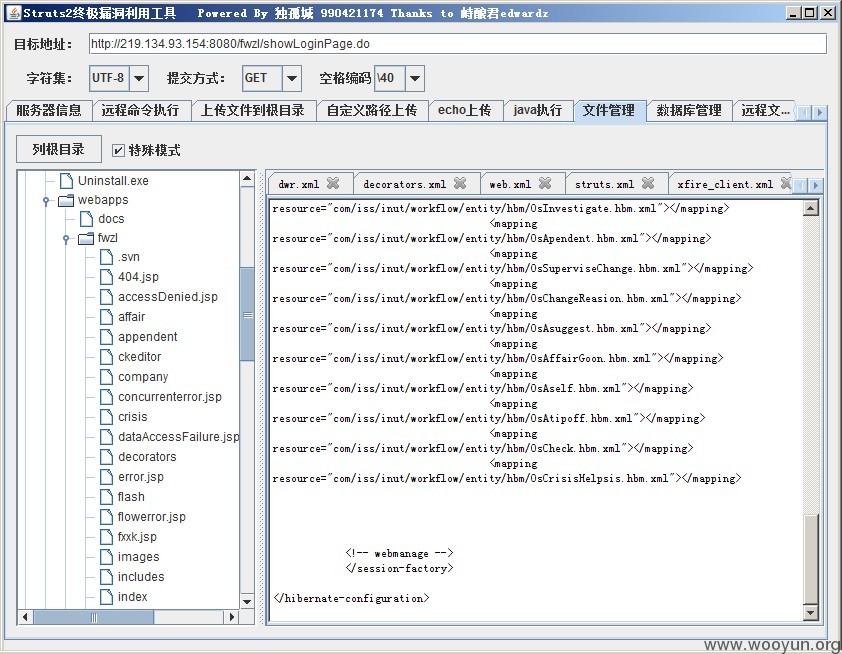Close the dwr.xml file tab

click(x=333, y=184)
